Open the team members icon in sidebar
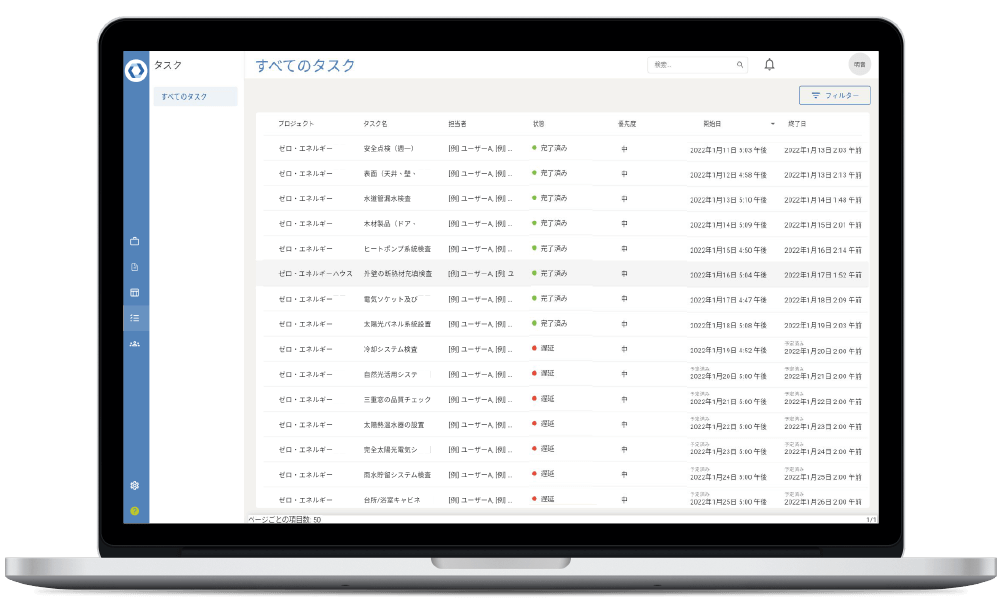1001x603 pixels. [x=135, y=344]
